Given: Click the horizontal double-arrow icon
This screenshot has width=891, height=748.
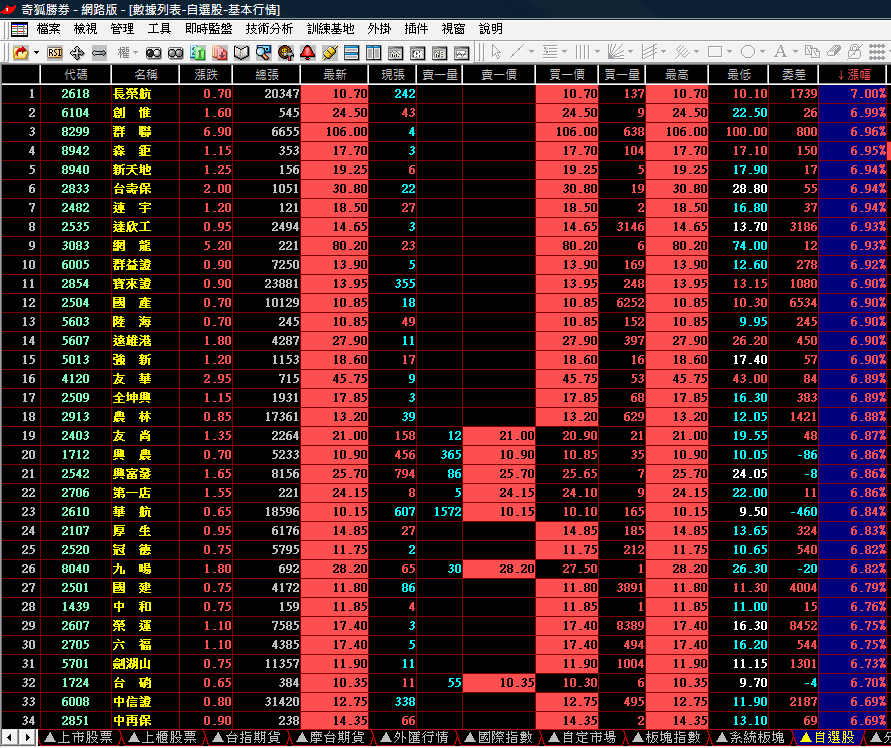Looking at the screenshot, I should click(99, 53).
